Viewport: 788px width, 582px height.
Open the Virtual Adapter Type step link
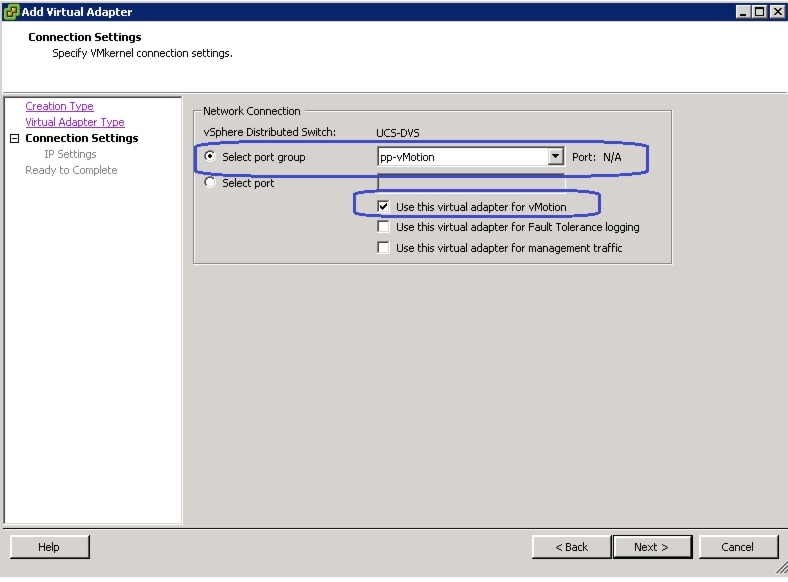point(75,122)
